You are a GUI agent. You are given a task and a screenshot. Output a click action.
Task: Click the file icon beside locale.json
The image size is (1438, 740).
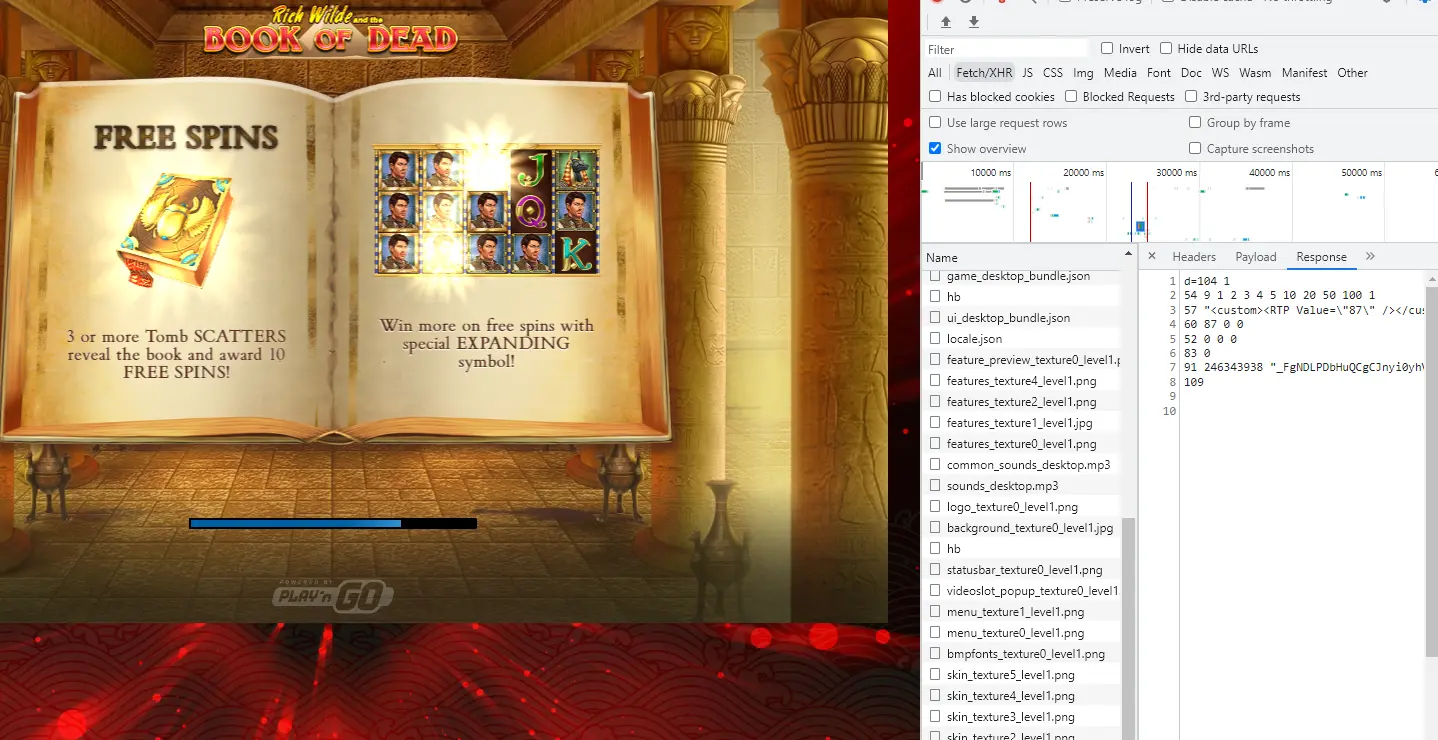click(x=935, y=339)
